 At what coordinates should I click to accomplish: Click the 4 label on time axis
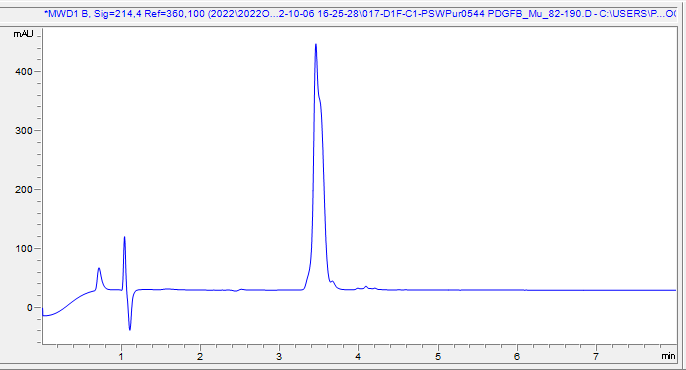pyautogui.click(x=358, y=356)
